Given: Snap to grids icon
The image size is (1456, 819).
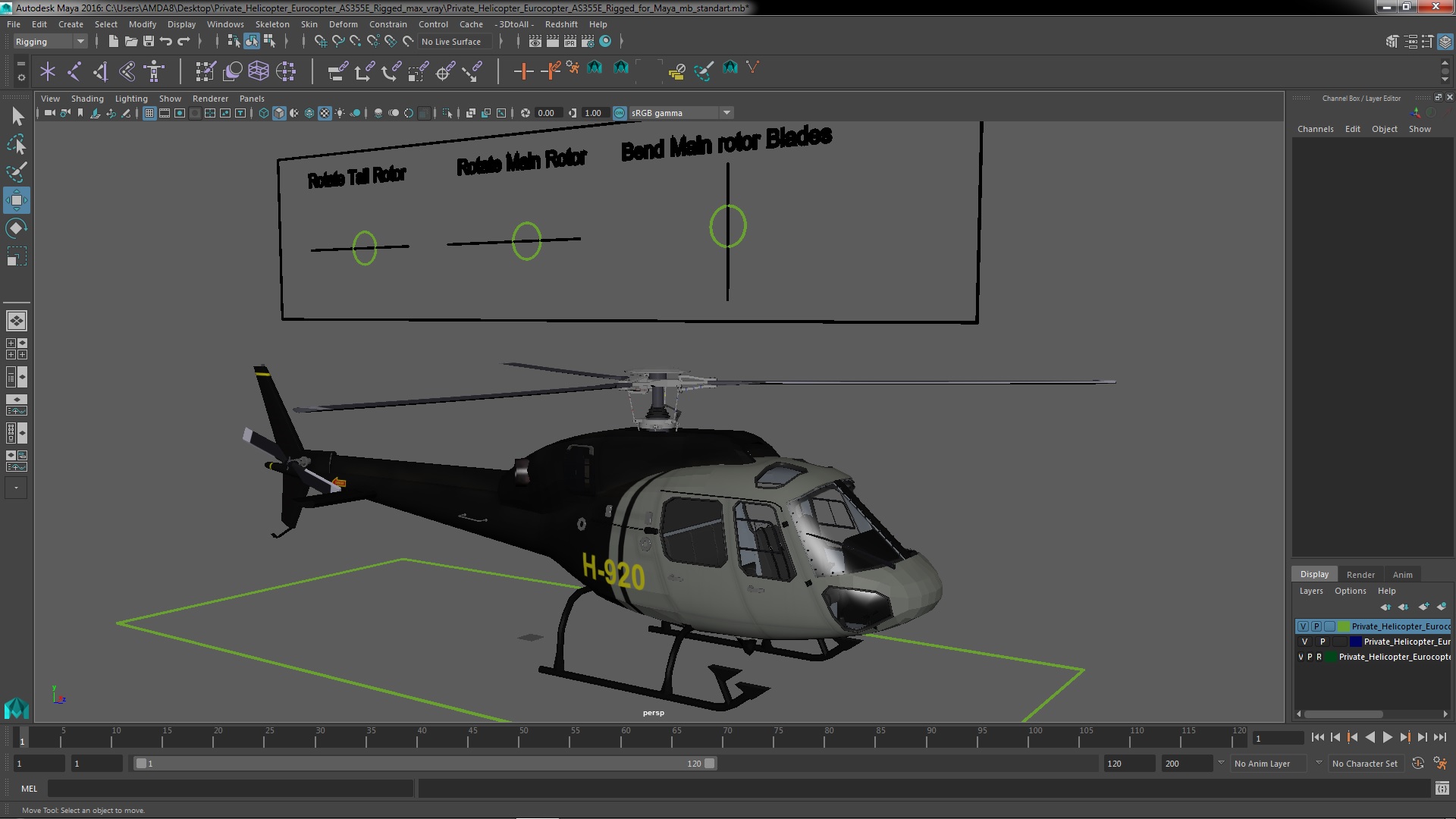Looking at the screenshot, I should tap(321, 41).
